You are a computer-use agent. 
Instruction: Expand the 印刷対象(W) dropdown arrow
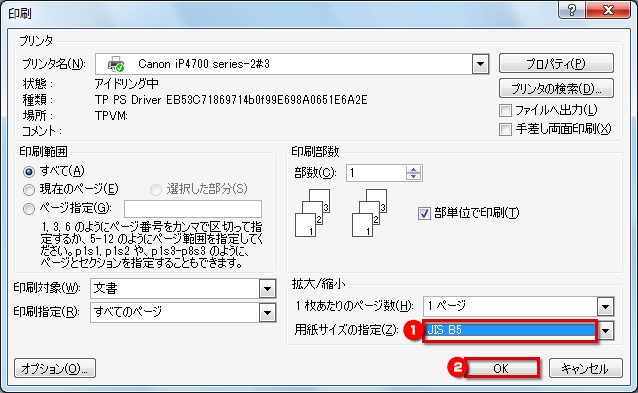pyautogui.click(x=267, y=289)
